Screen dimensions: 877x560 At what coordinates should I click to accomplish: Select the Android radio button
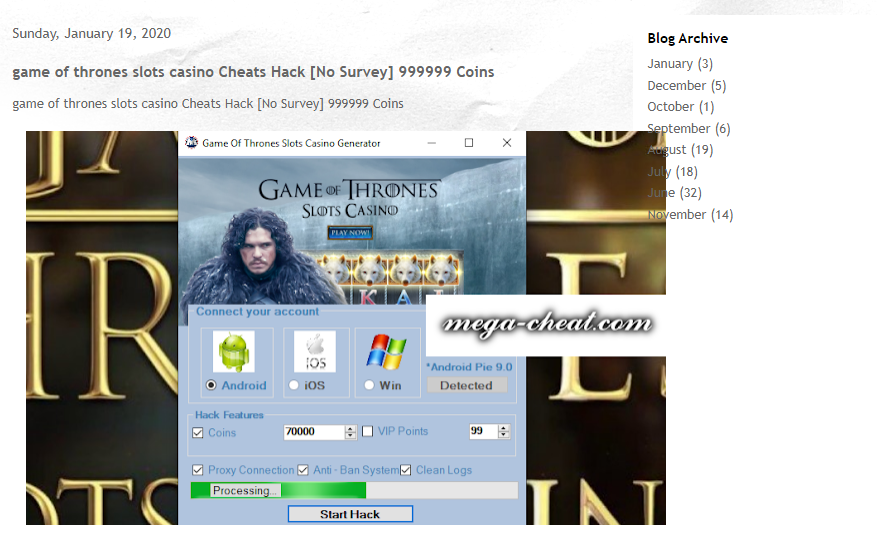point(211,385)
